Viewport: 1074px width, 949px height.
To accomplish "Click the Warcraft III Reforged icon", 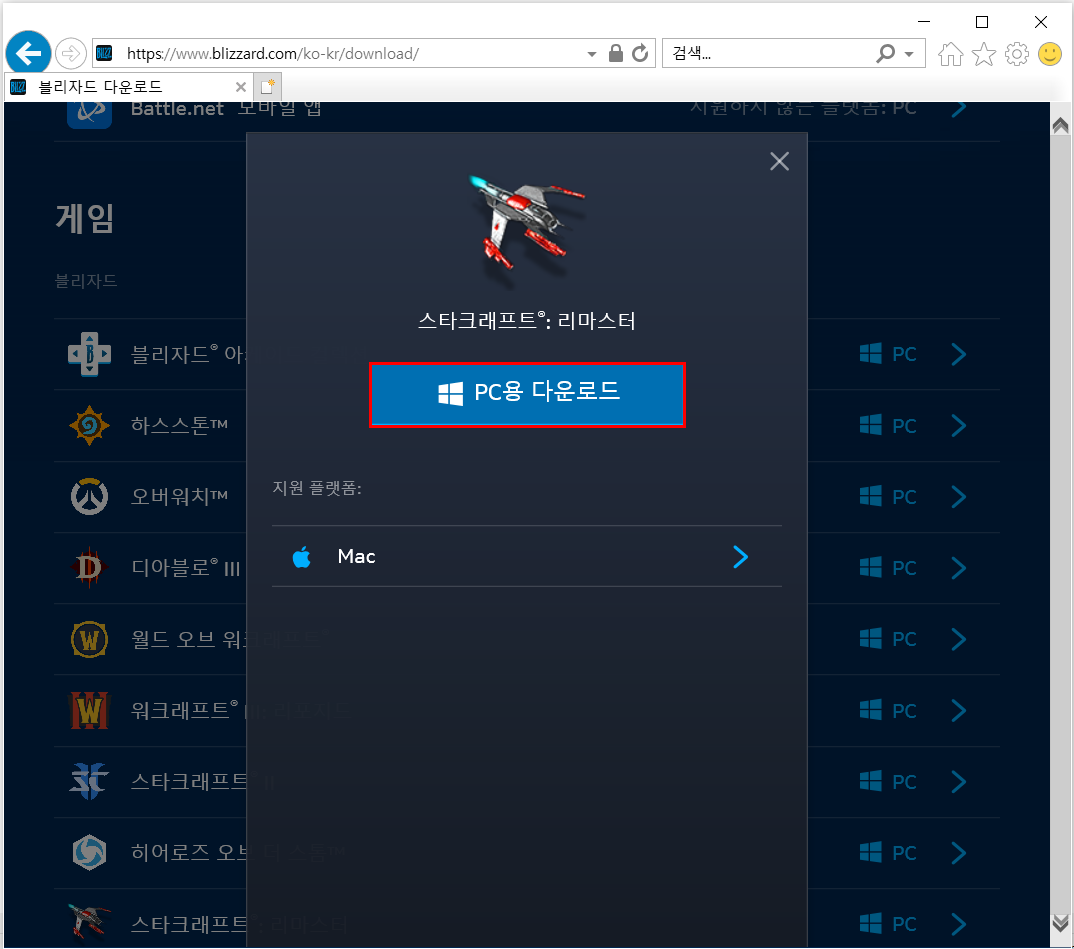I will point(89,710).
